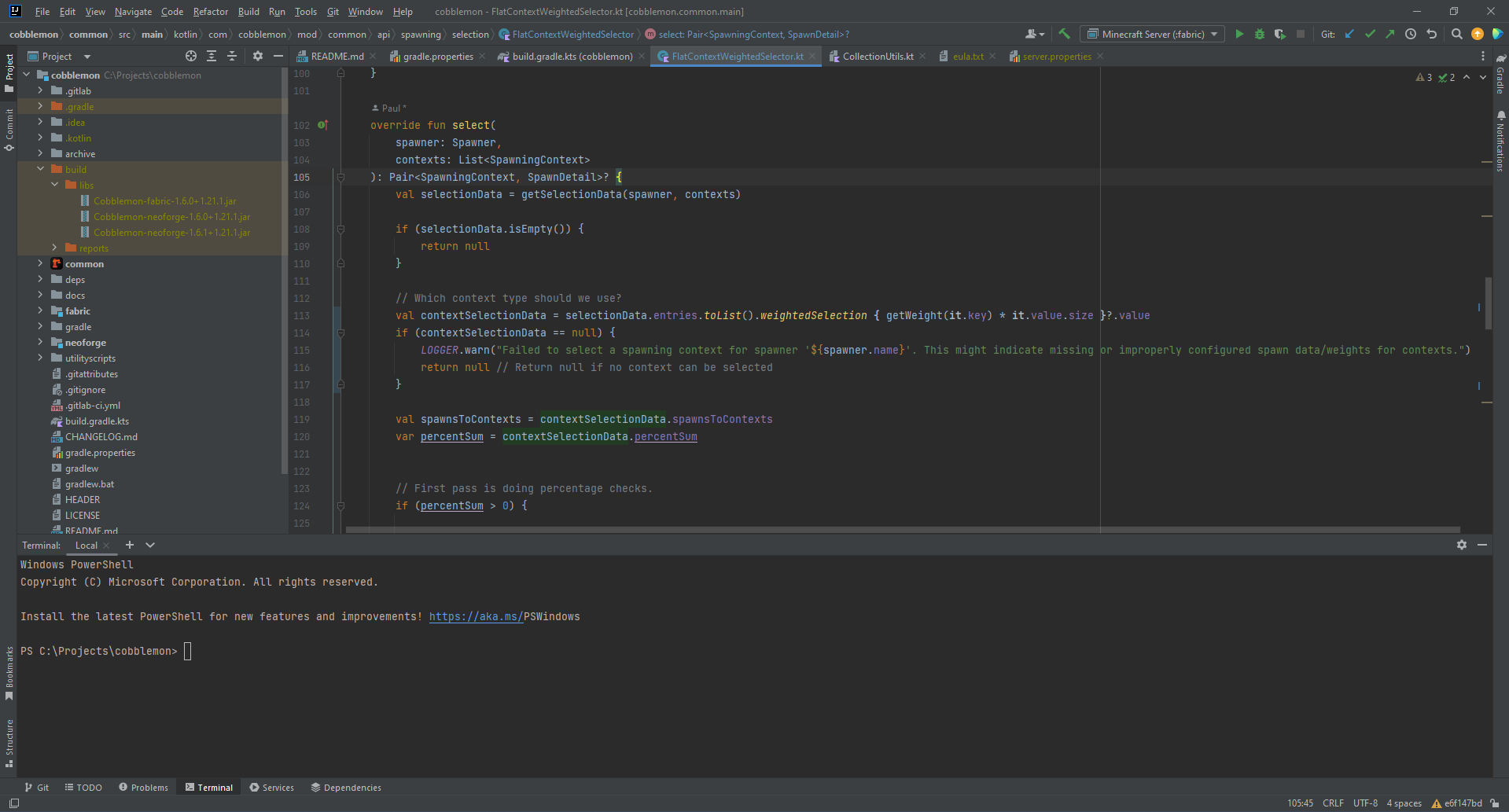Image resolution: width=1509 pixels, height=812 pixels.
Task: Open terminal shell options dropdown arrow
Action: point(150,545)
